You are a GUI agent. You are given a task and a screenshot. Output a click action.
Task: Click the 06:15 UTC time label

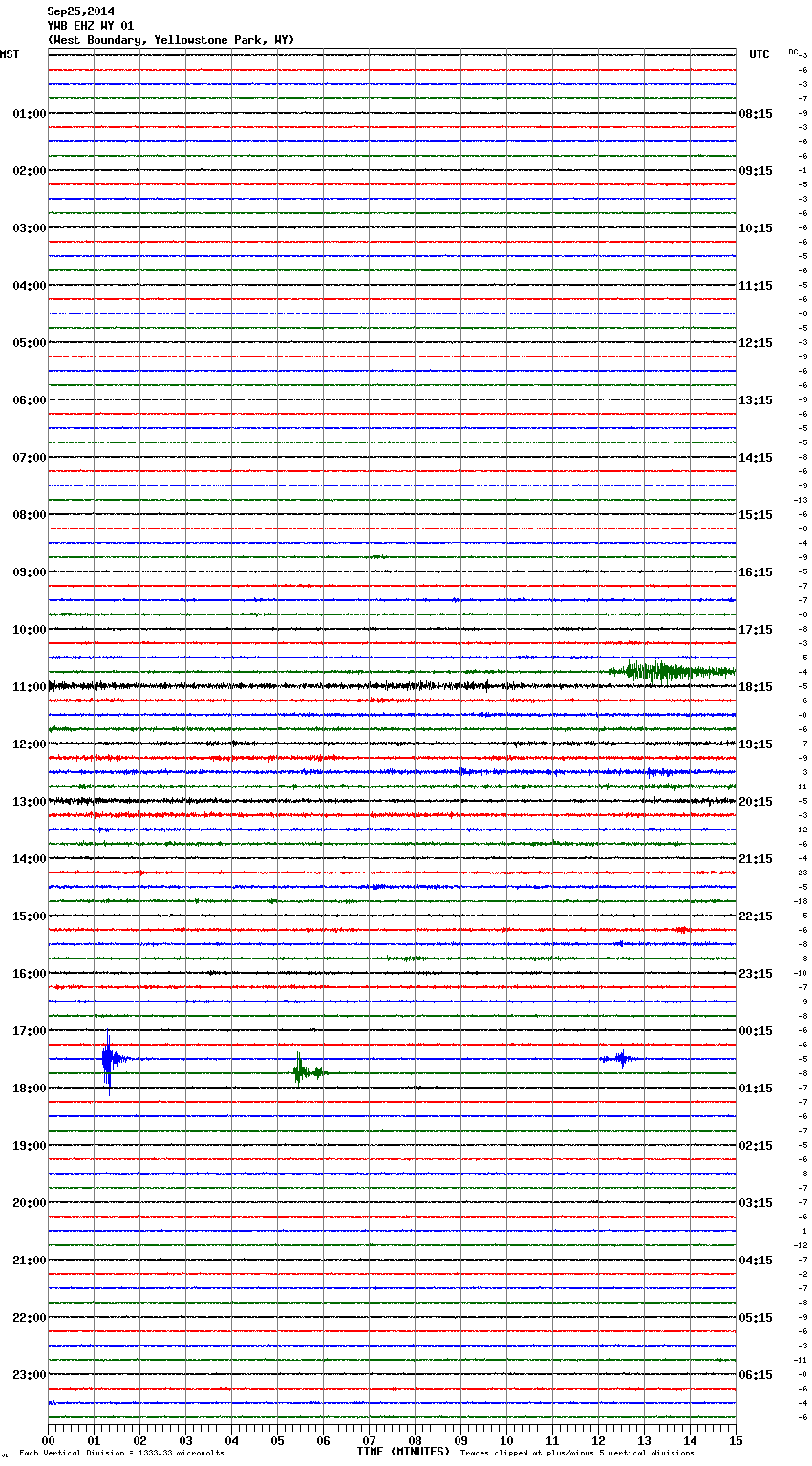[756, 1375]
